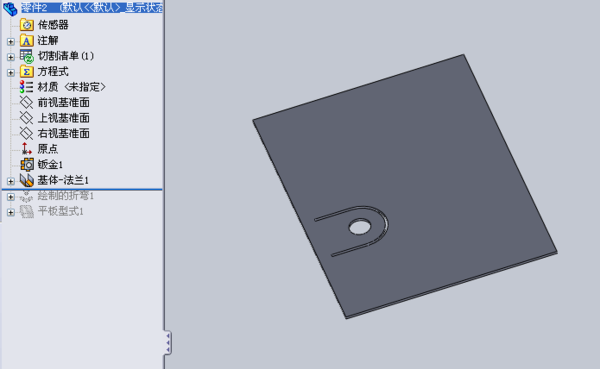The height and width of the screenshot is (369, 600).
Task: Click the blue rollback bar
Action: pos(82,189)
